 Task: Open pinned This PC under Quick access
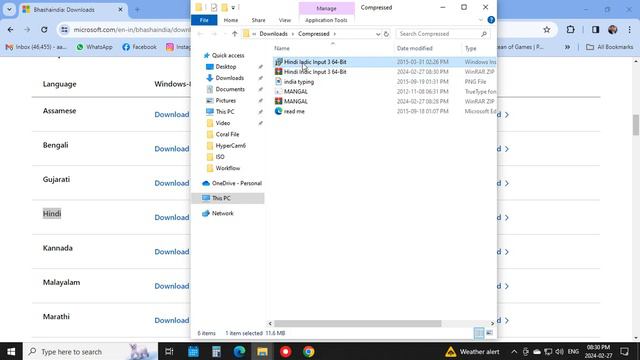coord(224,111)
